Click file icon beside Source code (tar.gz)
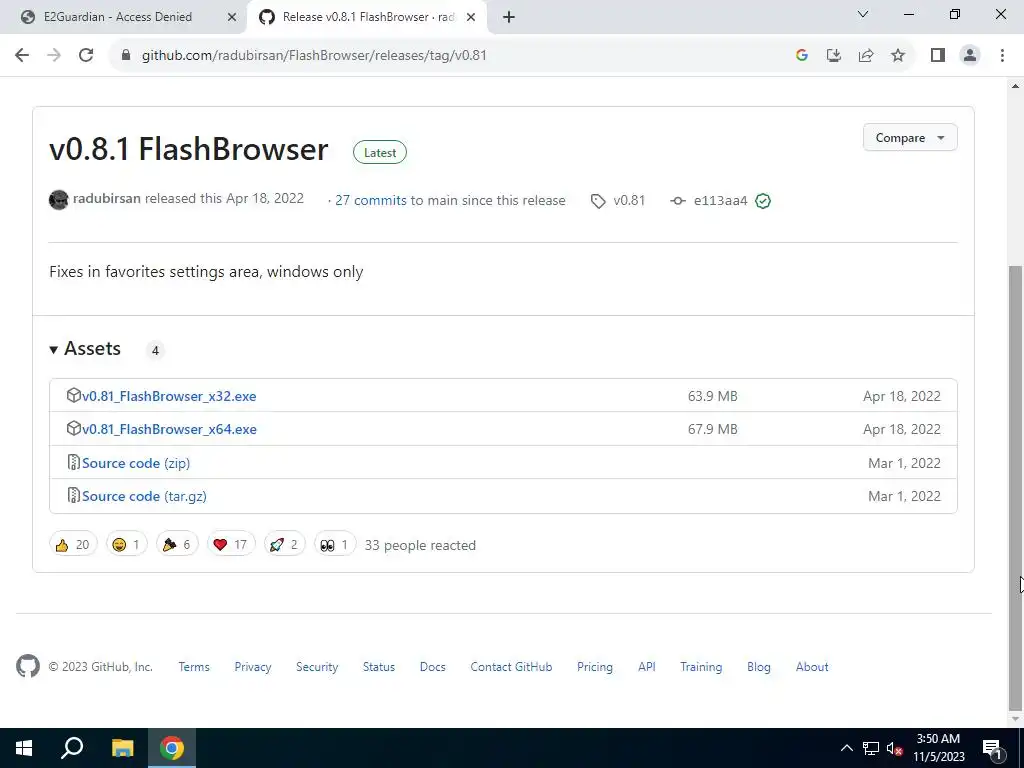This screenshot has width=1024, height=768. (73, 495)
